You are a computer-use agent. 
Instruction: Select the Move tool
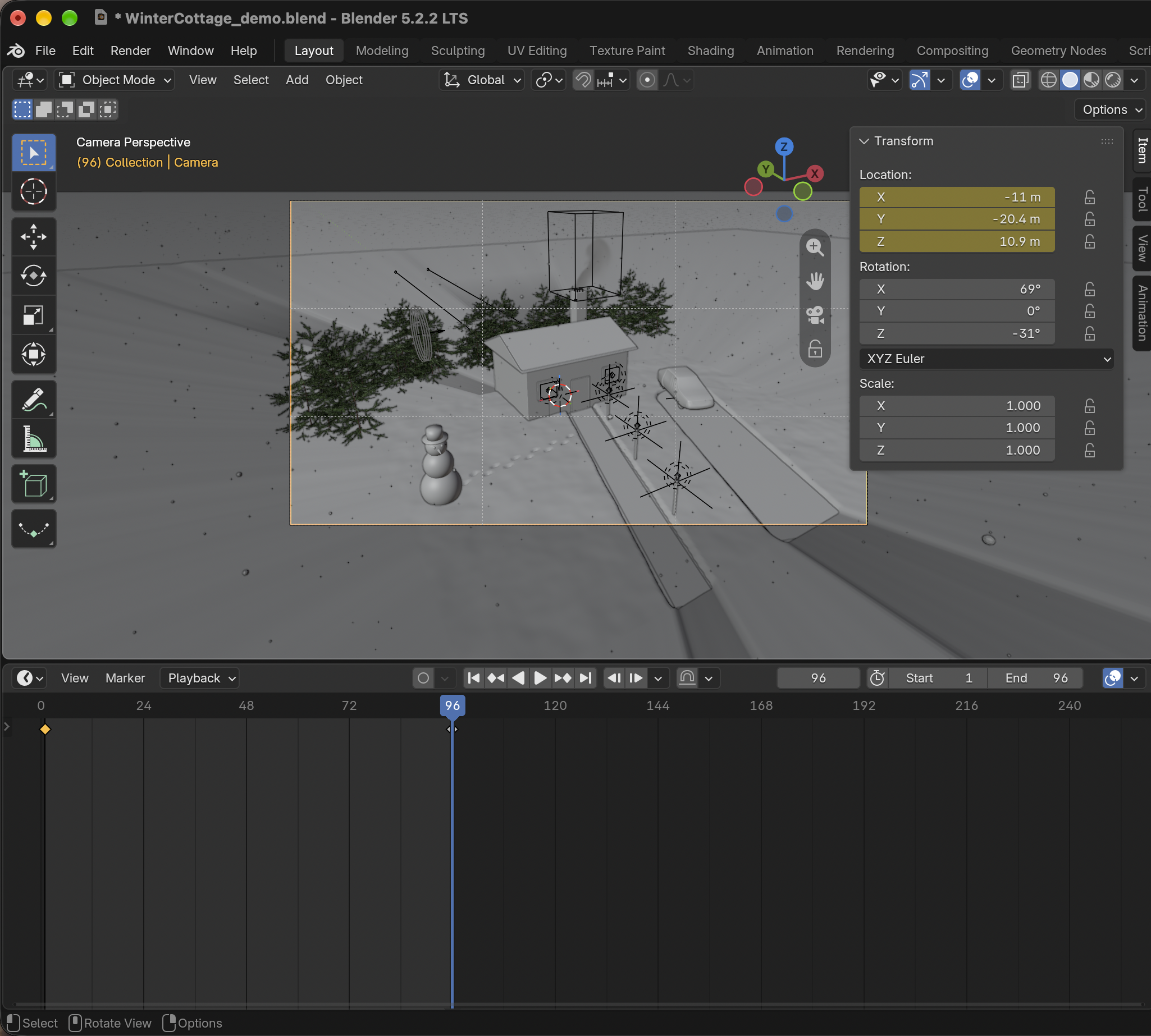(34, 237)
